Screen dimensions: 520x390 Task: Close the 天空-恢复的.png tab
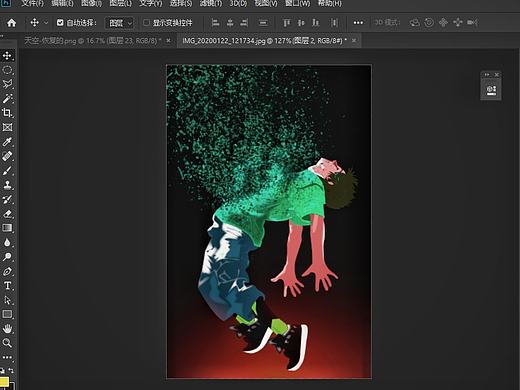pos(168,41)
